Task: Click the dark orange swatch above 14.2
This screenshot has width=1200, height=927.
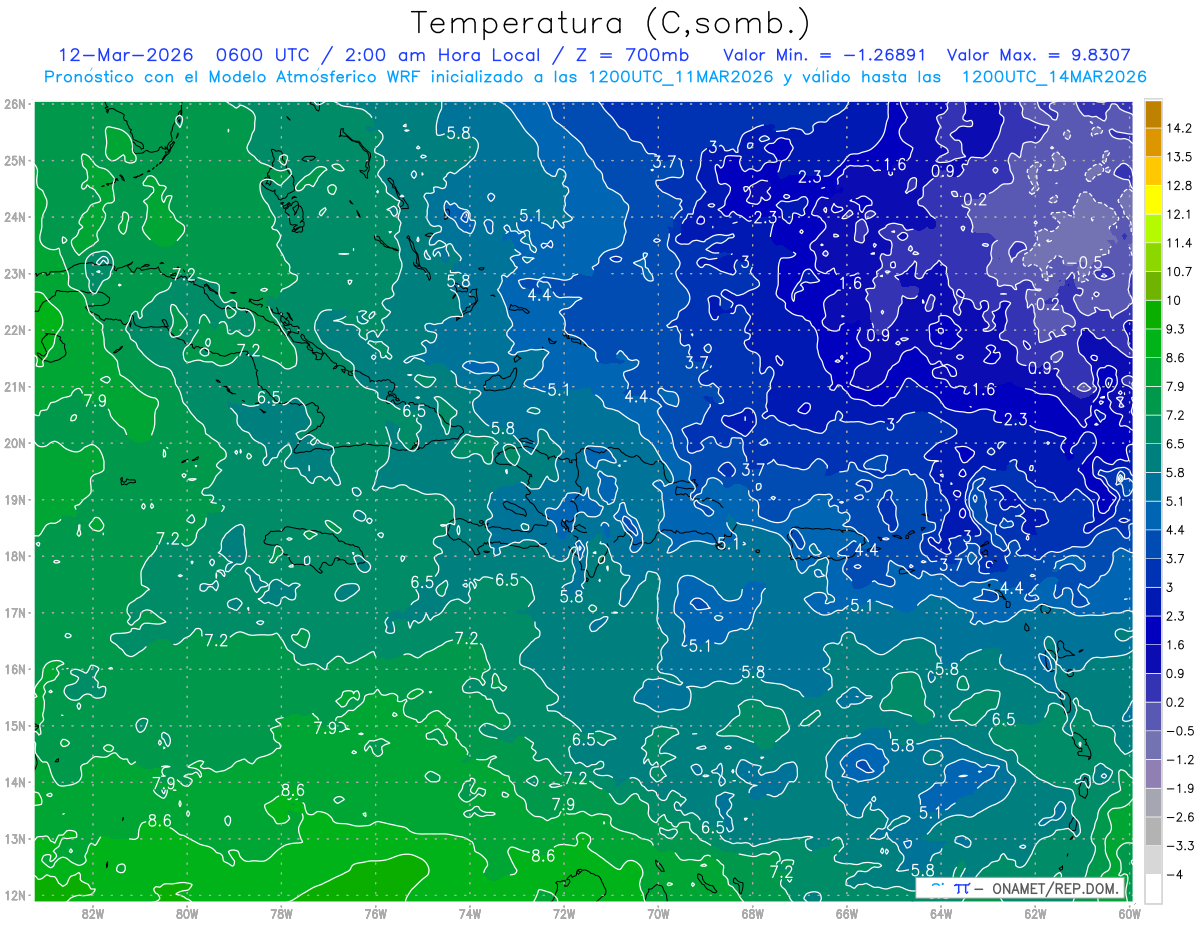Action: pos(1153,114)
